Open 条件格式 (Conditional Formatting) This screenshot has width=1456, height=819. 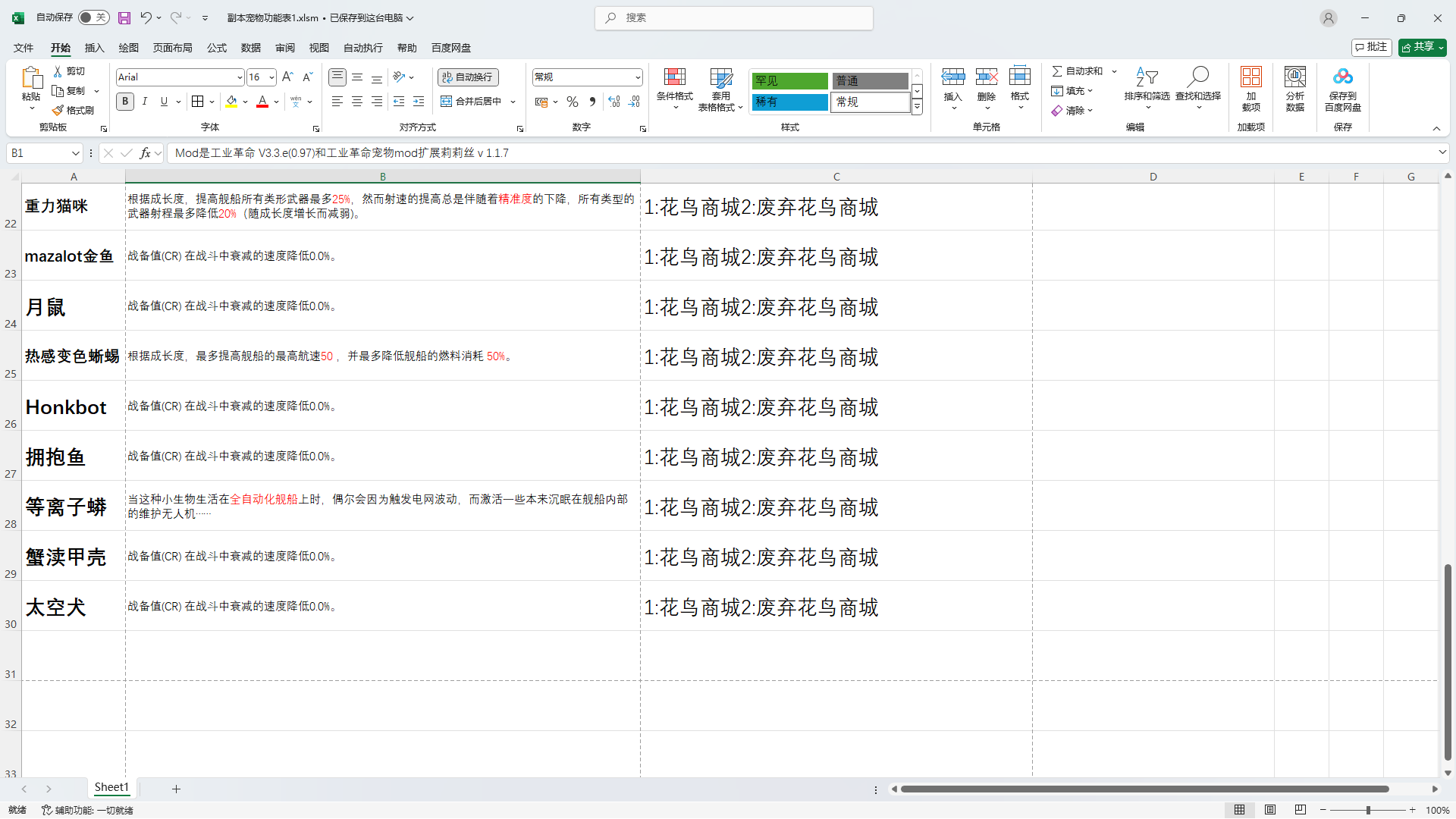point(674,89)
